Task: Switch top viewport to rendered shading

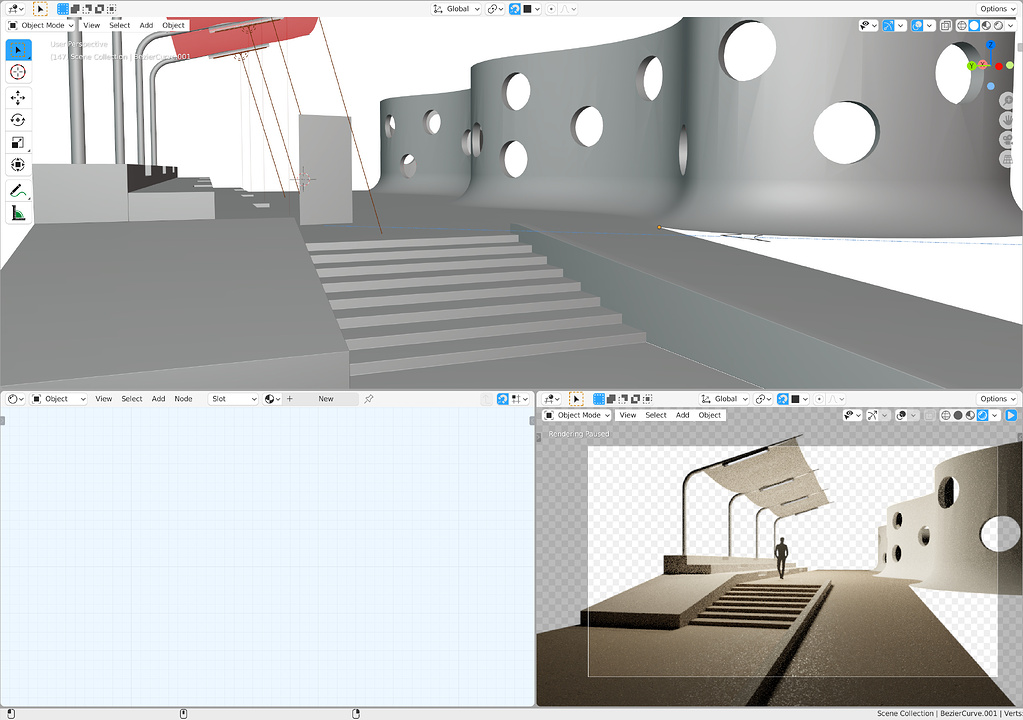Action: click(998, 25)
